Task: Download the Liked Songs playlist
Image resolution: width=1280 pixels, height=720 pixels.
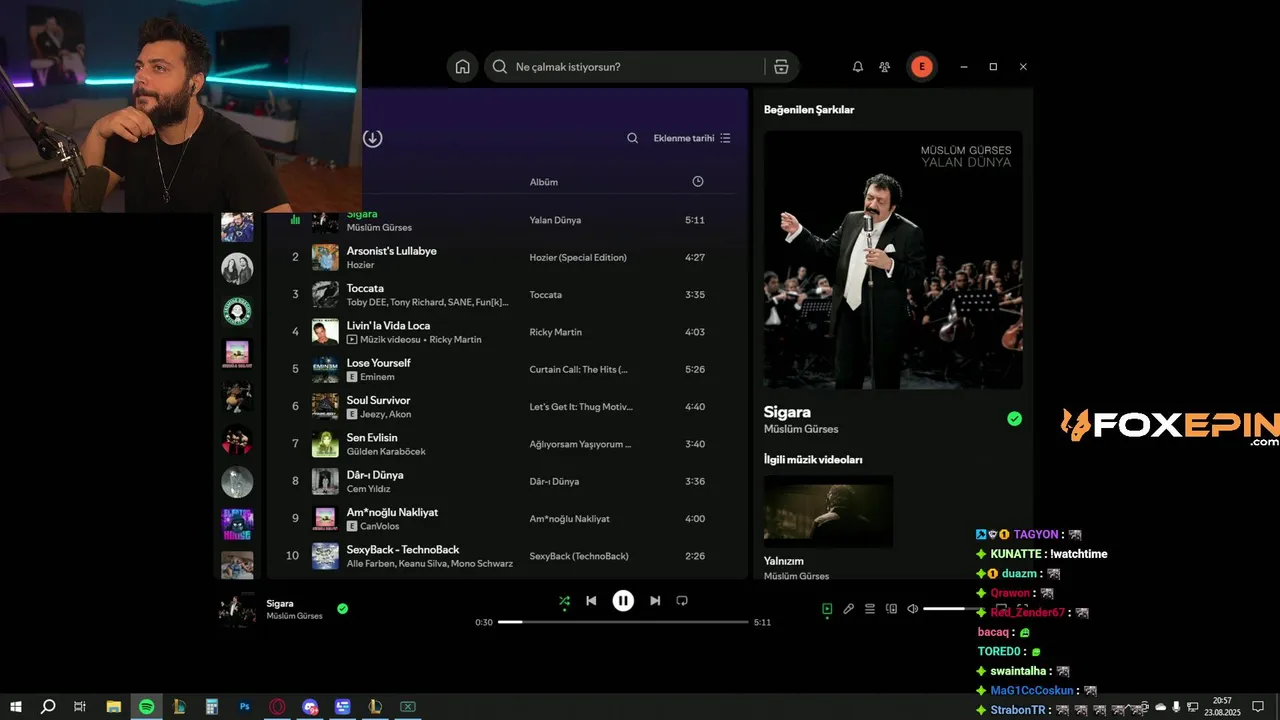Action: [x=372, y=138]
